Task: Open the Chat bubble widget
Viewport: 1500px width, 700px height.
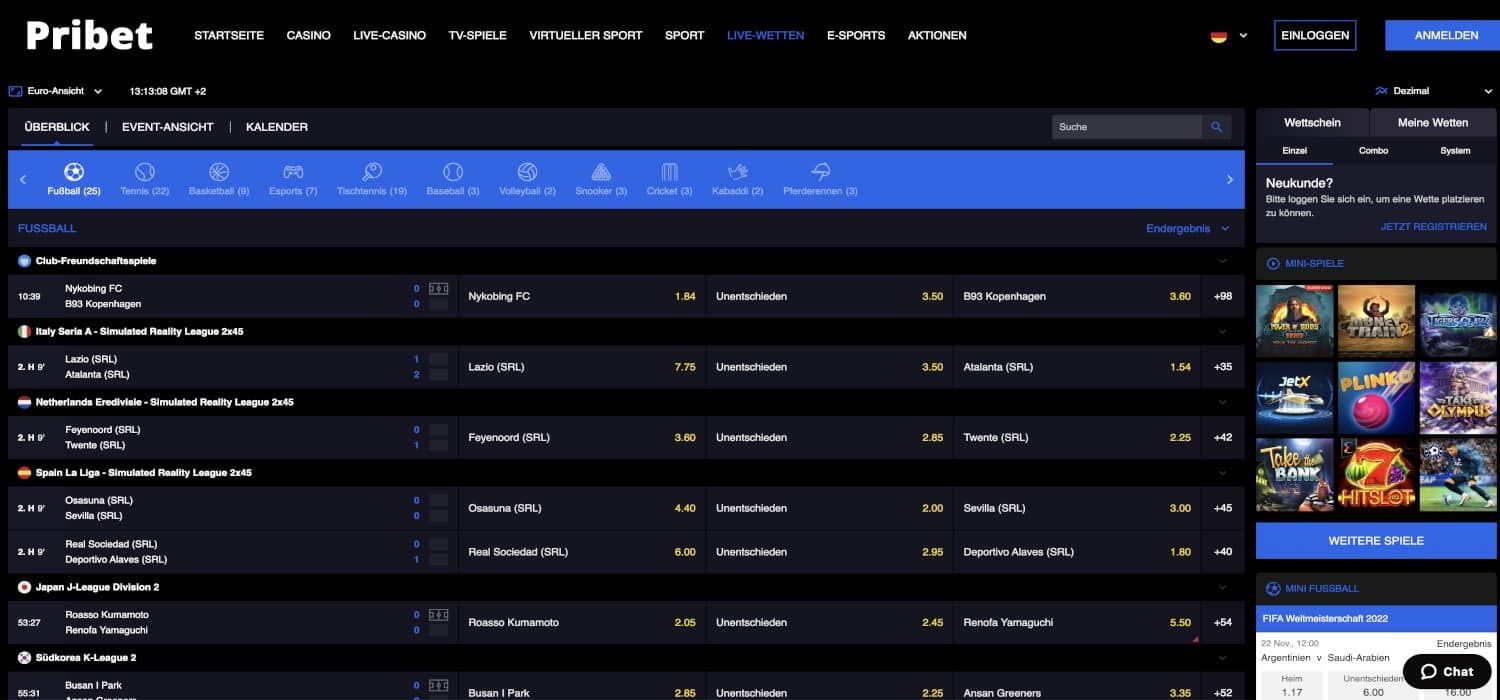Action: 1446,671
